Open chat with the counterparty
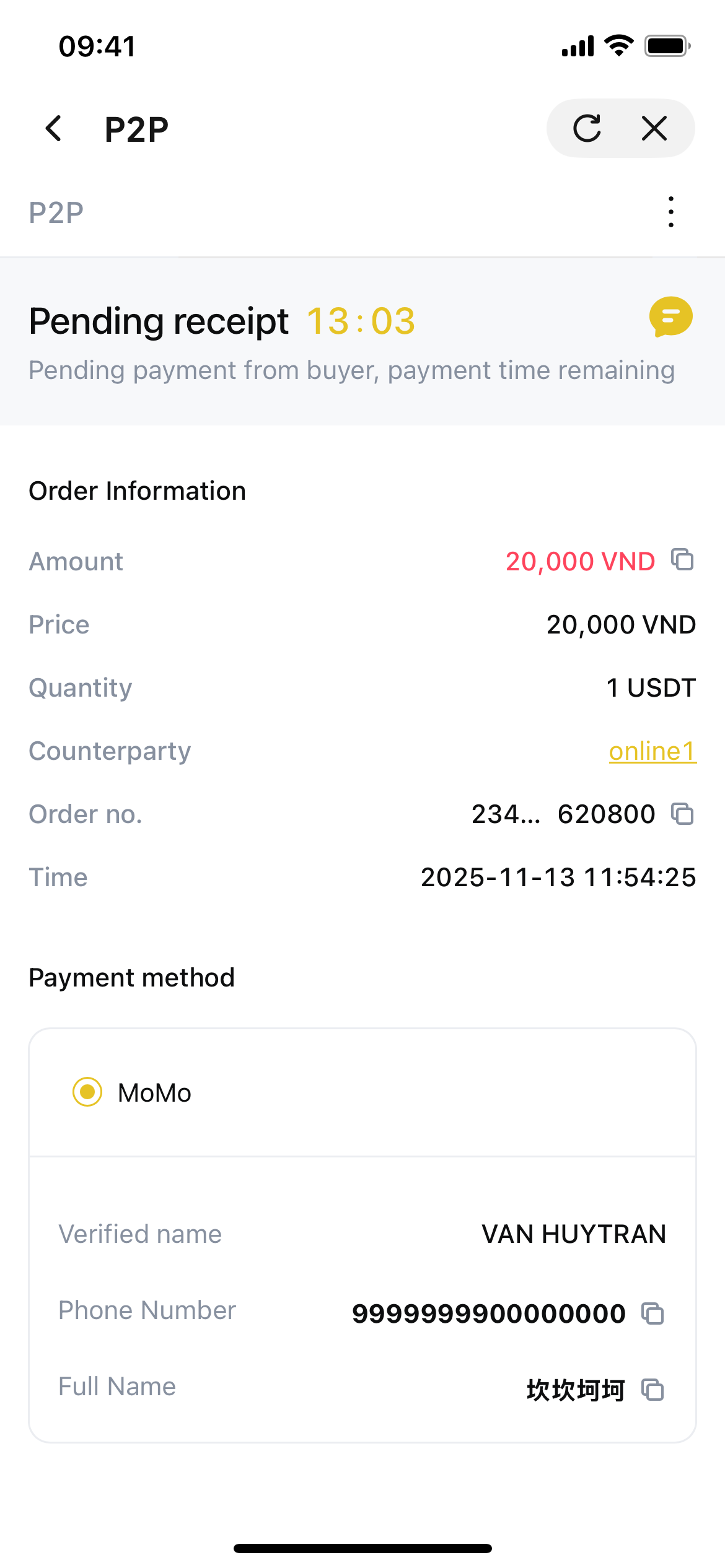The width and height of the screenshot is (725, 1568). tap(670, 317)
